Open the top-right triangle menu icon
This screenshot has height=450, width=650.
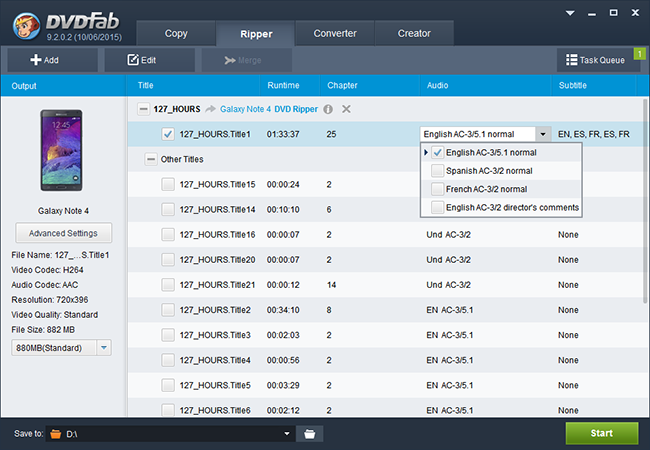(x=570, y=13)
